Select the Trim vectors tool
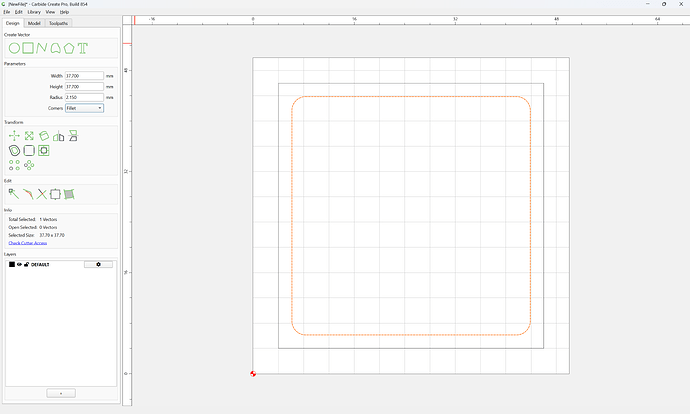This screenshot has height=414, width=690. tap(28, 194)
